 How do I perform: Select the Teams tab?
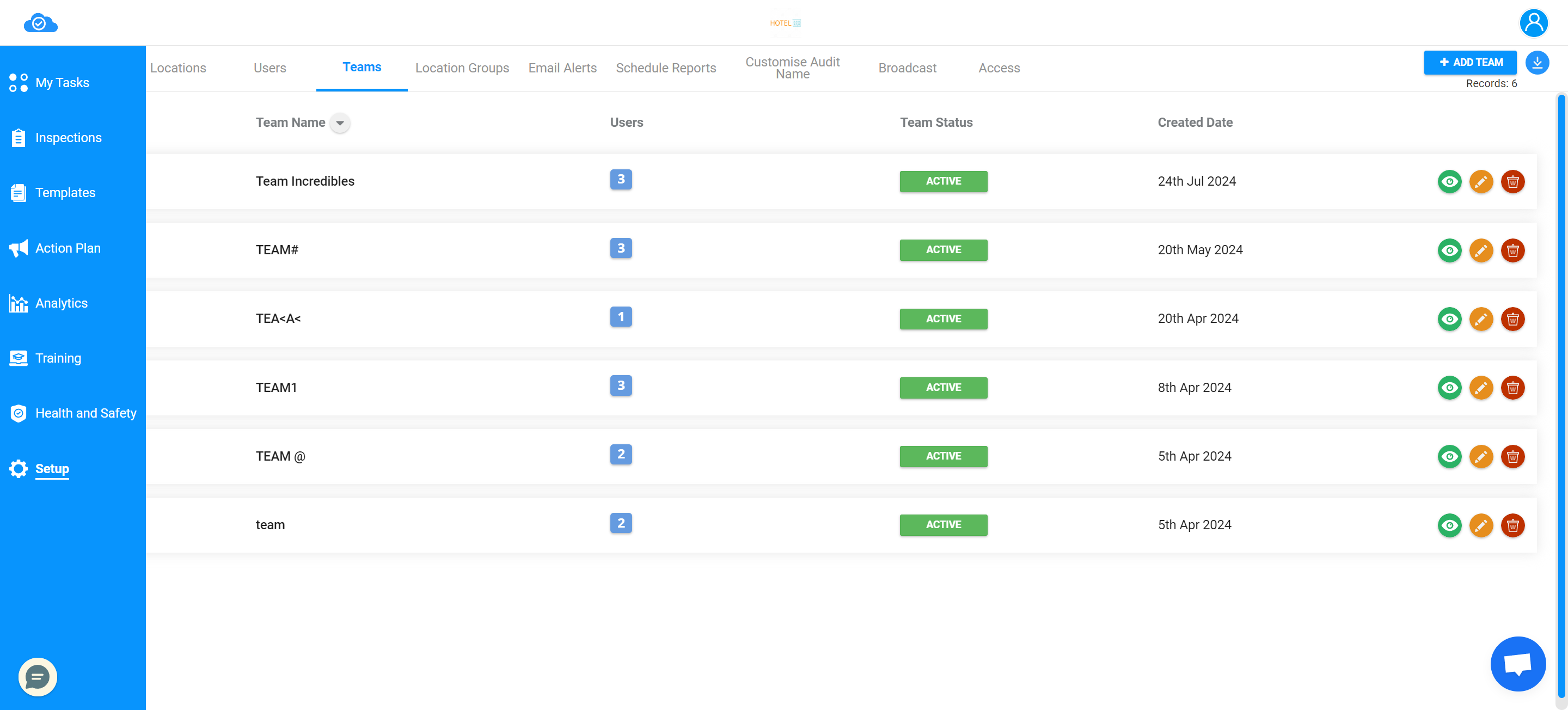click(x=362, y=67)
